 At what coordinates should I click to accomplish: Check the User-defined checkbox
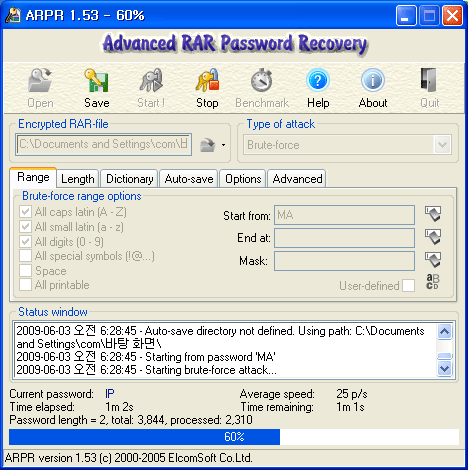pyautogui.click(x=408, y=286)
